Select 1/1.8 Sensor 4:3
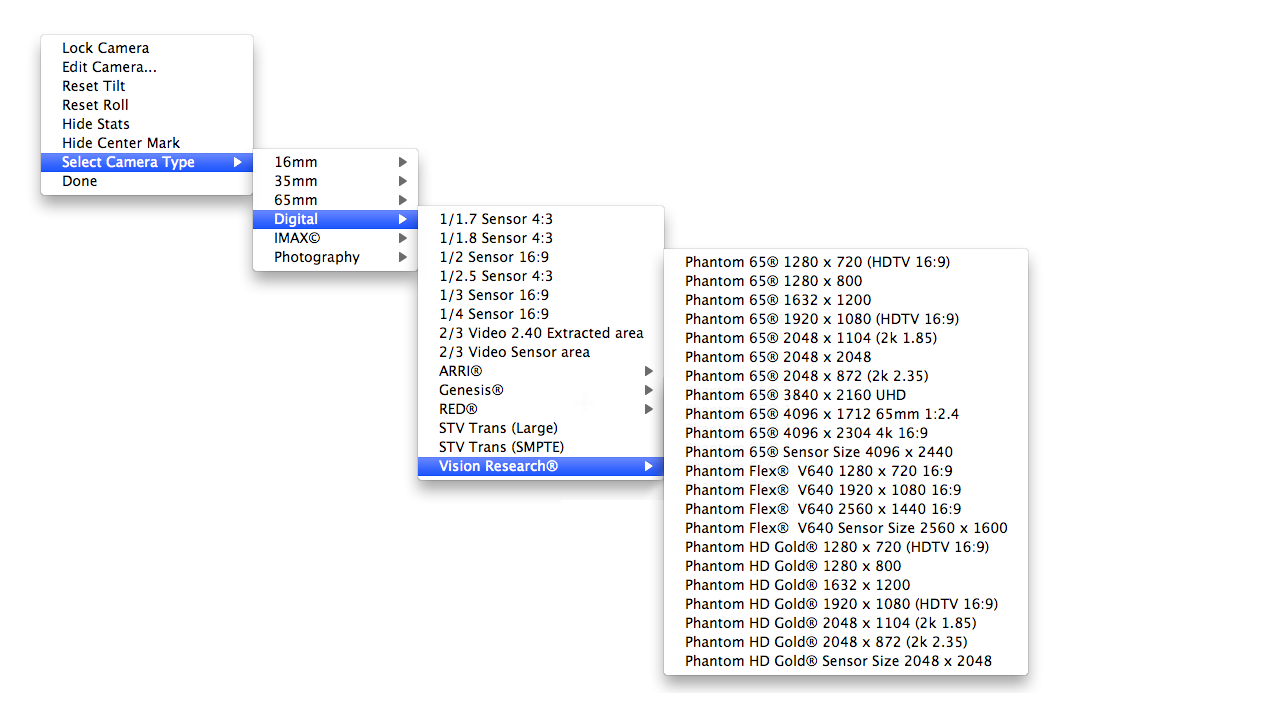Image resolution: width=1280 pixels, height=720 pixels. [541, 238]
